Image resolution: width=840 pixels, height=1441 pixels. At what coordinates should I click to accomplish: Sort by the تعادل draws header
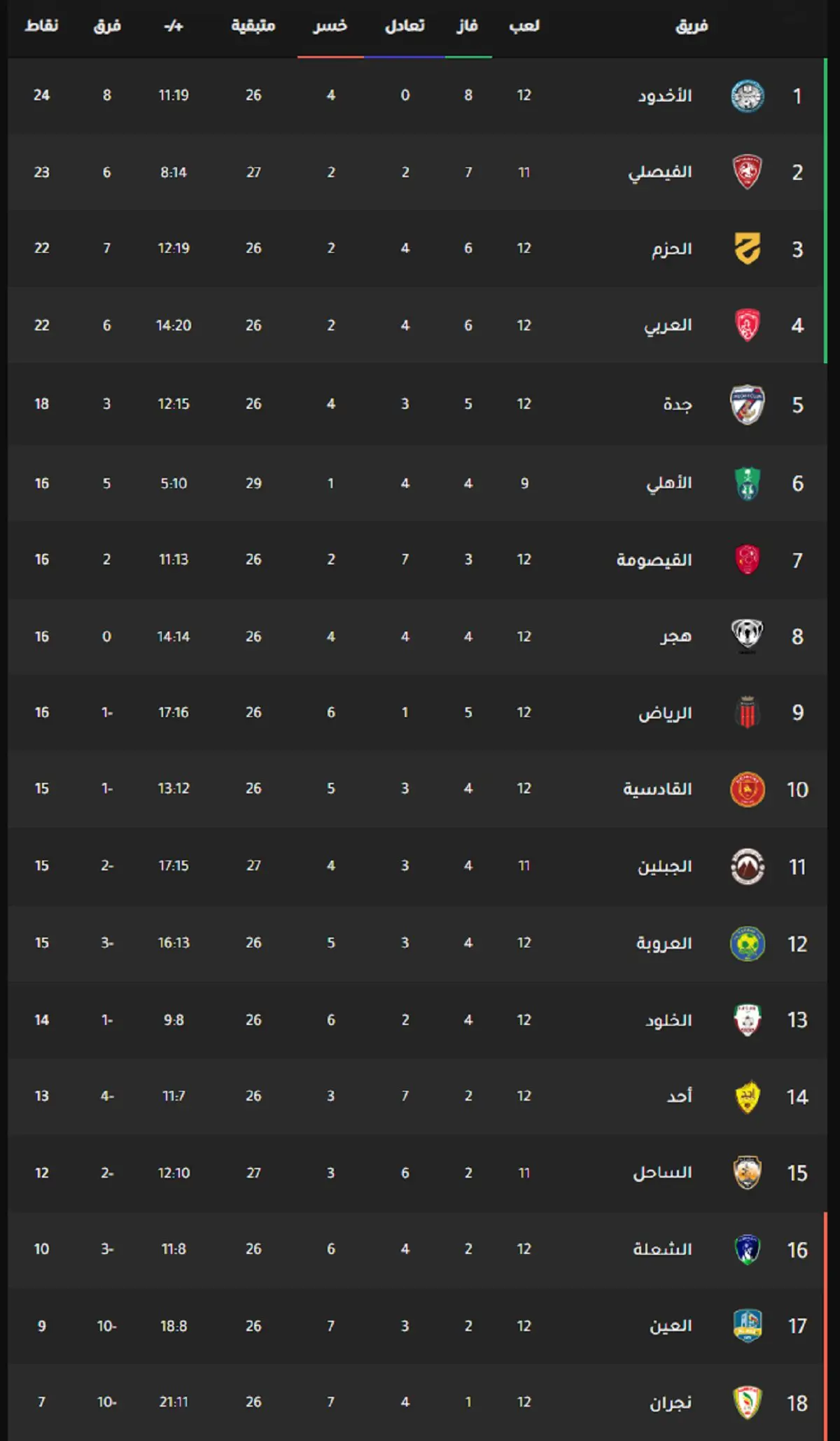pyautogui.click(x=405, y=26)
